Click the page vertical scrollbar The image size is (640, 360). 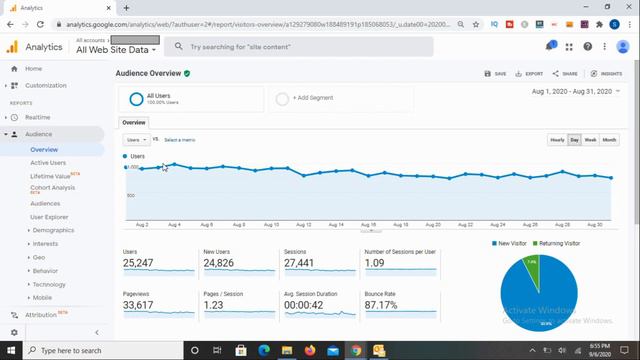click(637, 143)
